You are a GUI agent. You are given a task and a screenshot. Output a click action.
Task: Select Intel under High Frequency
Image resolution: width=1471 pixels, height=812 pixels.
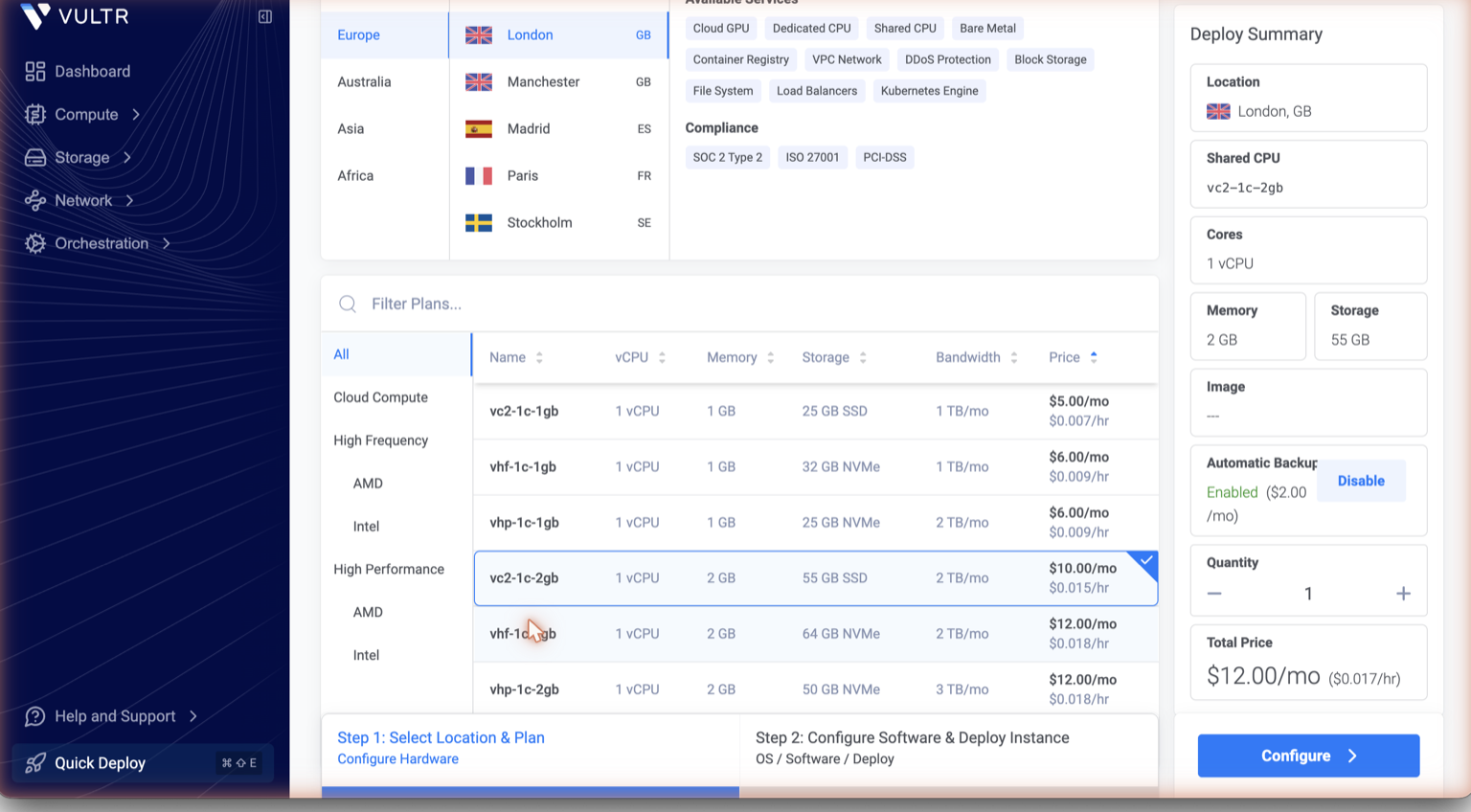(x=366, y=527)
